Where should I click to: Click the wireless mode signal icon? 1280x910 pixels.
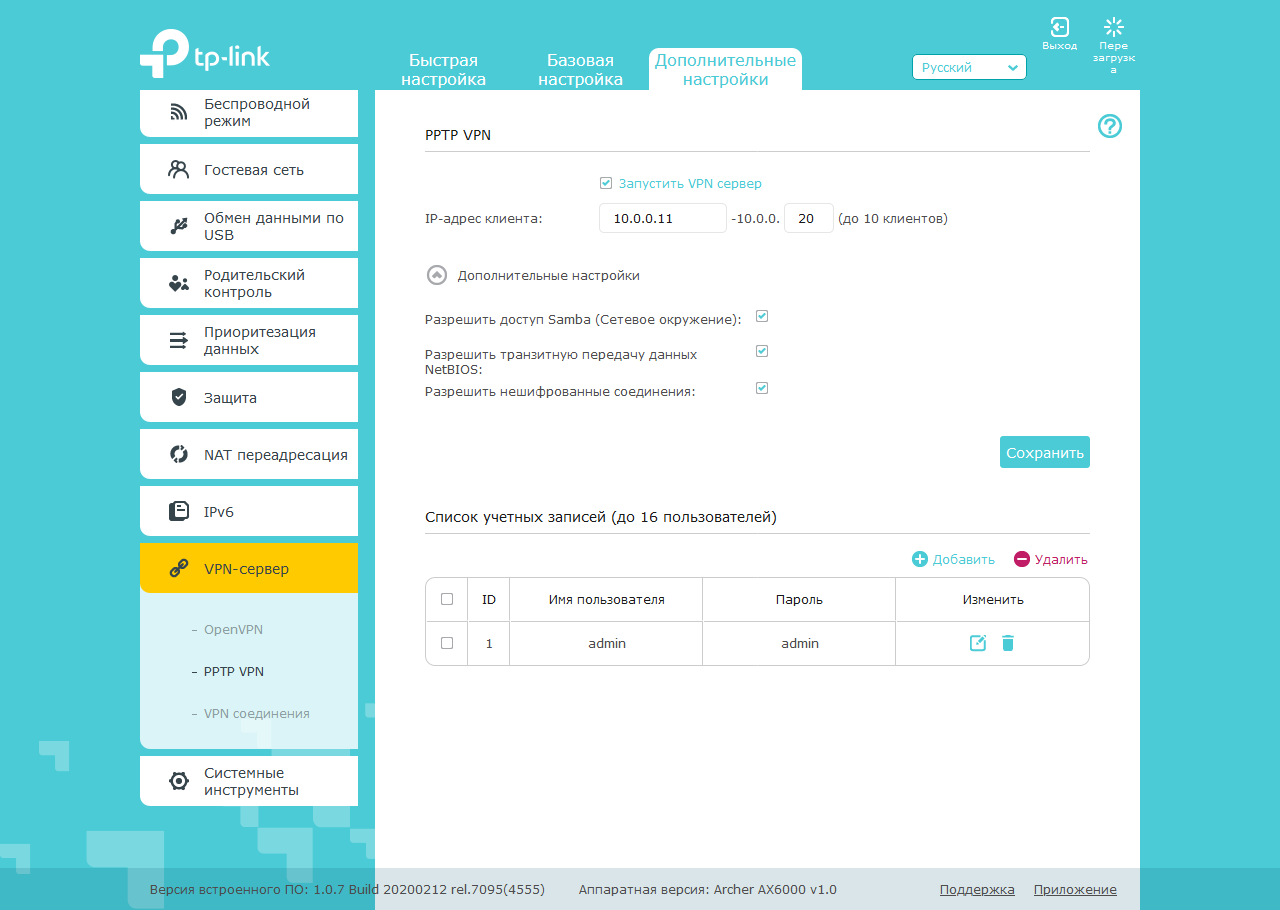pos(179,113)
